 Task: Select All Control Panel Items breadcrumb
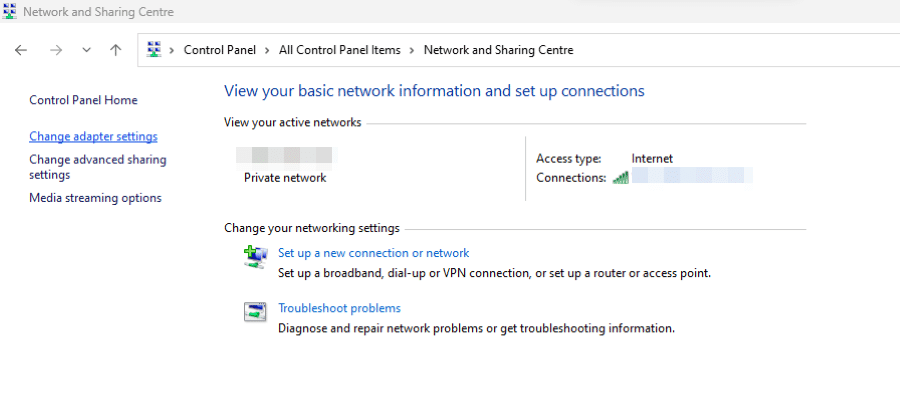[340, 50]
